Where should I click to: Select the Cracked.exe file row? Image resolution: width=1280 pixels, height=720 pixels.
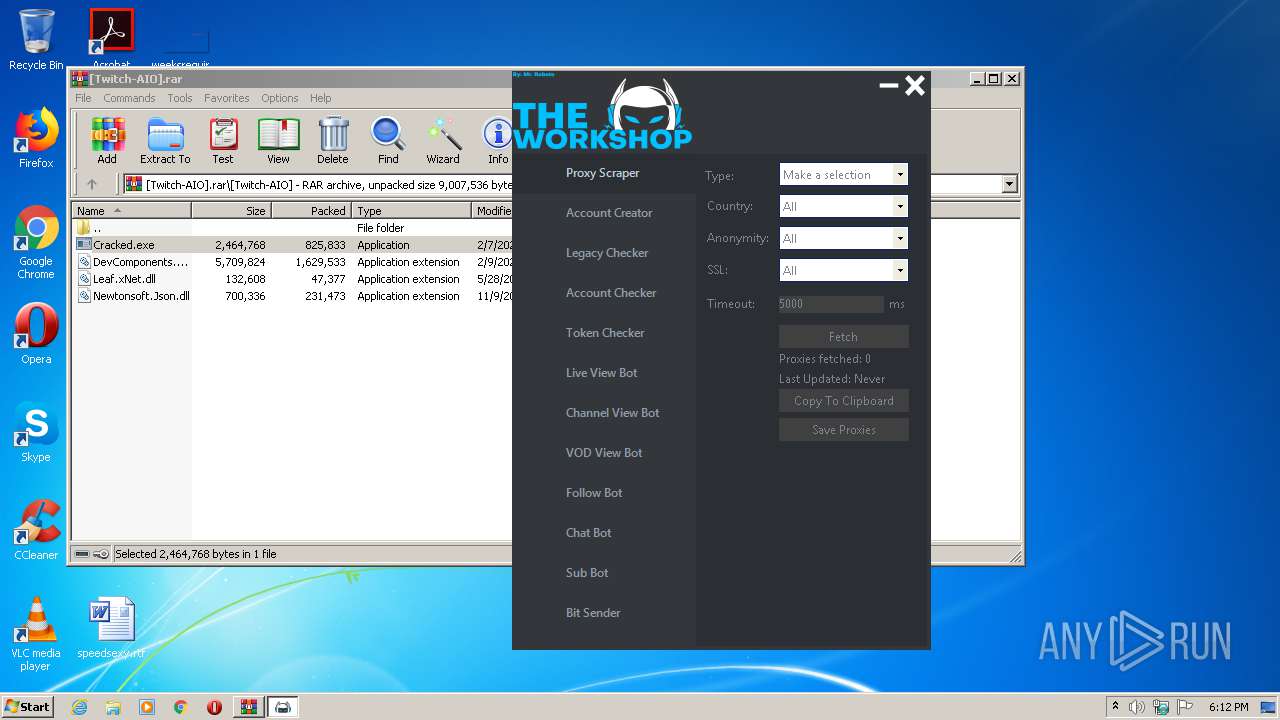(292, 245)
